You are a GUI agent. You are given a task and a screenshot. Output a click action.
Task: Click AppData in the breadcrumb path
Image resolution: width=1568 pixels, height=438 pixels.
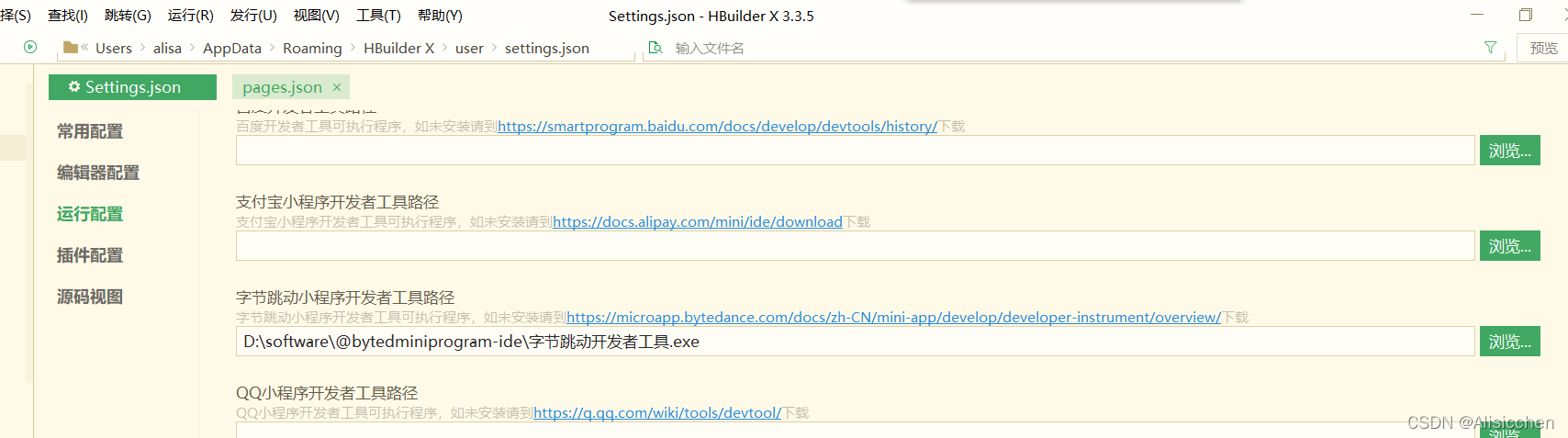tap(232, 48)
